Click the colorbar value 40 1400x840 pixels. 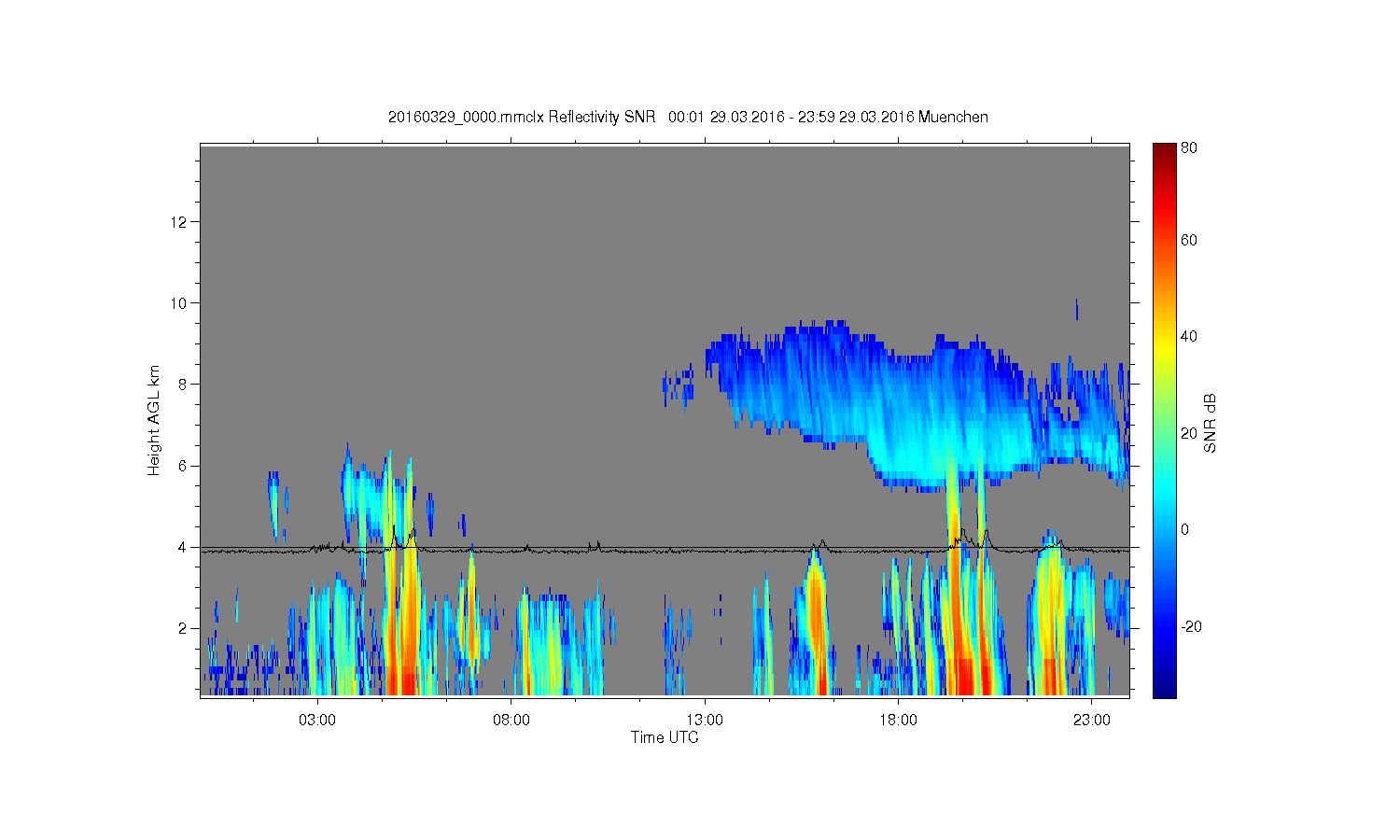(1189, 336)
